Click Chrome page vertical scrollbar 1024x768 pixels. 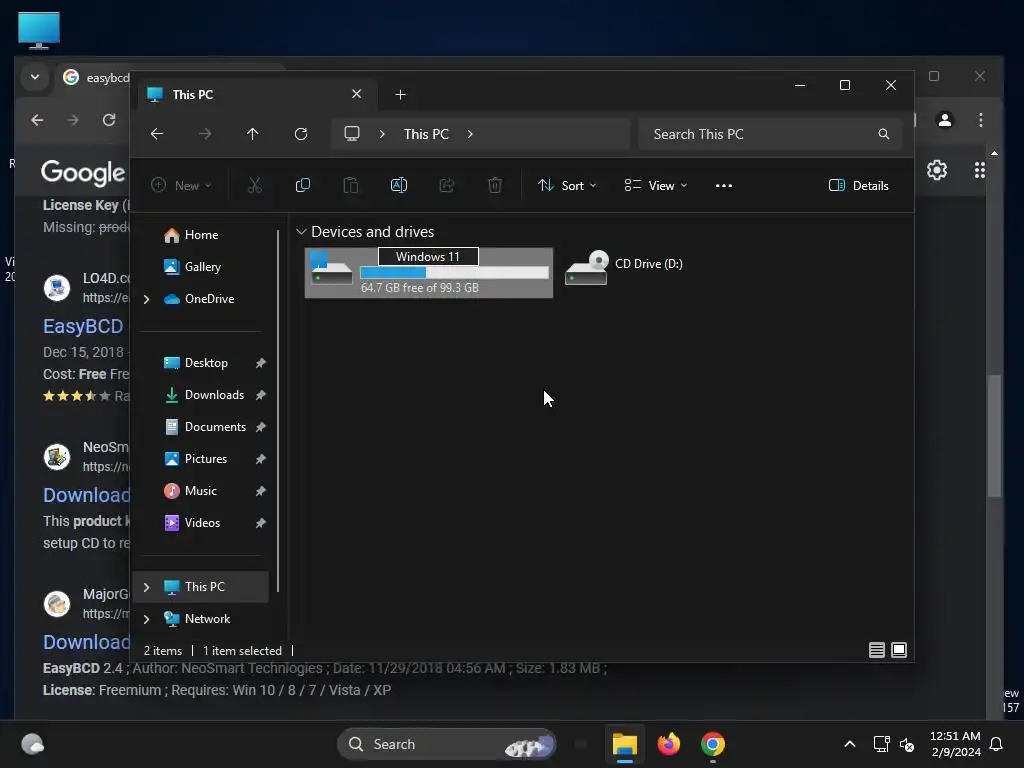(x=993, y=436)
